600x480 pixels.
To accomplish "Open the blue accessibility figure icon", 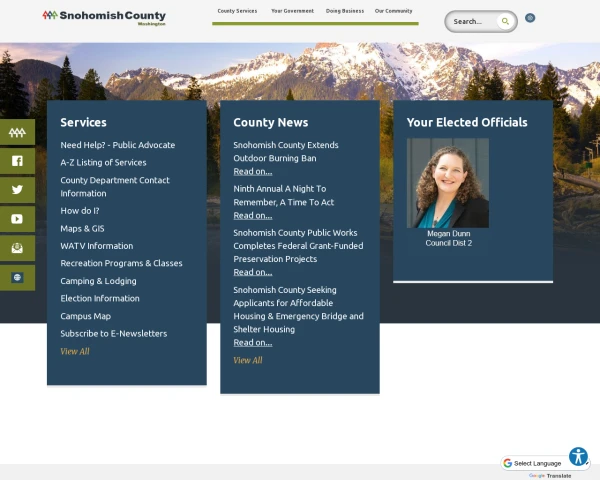I will (x=578, y=456).
